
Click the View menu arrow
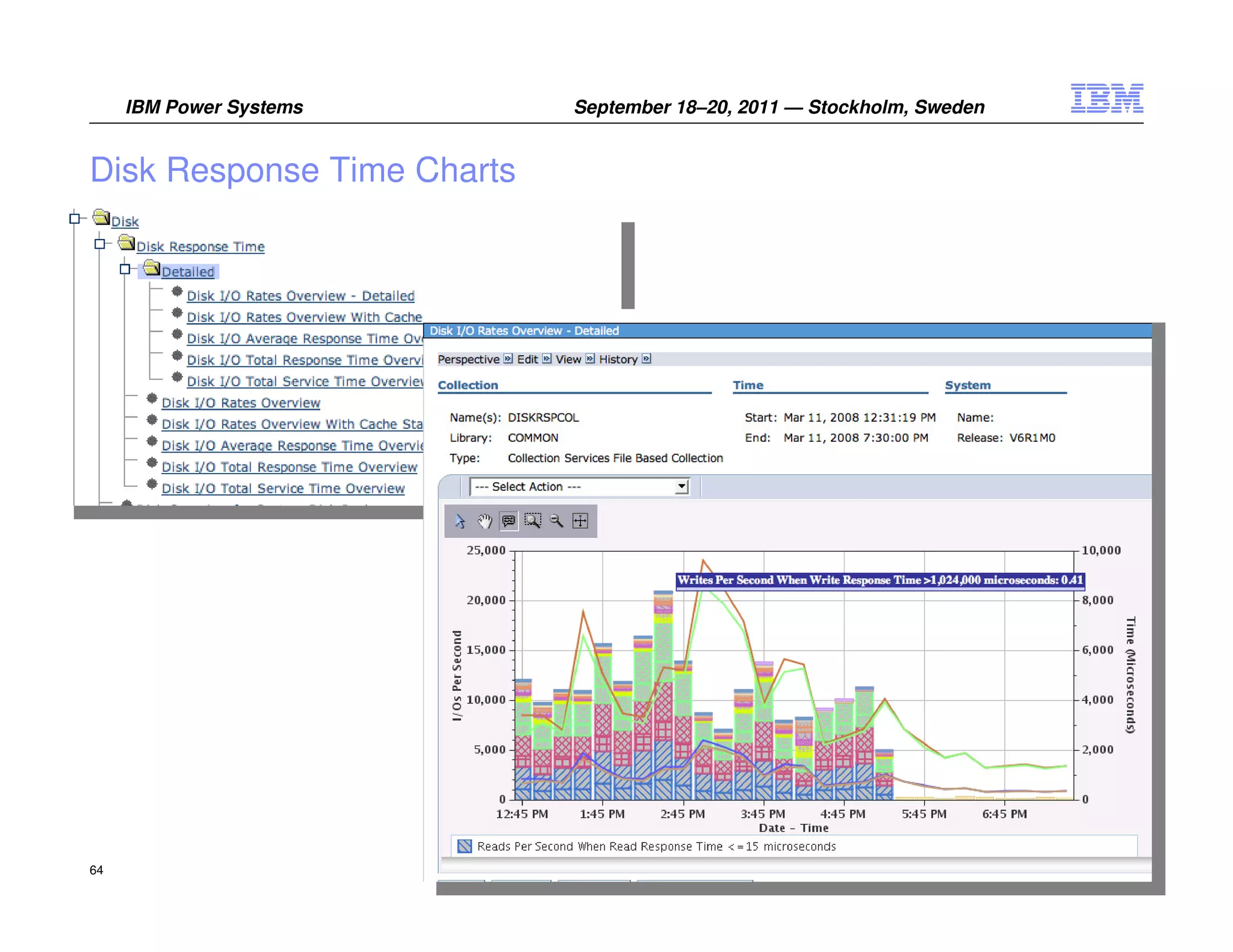pos(590,359)
